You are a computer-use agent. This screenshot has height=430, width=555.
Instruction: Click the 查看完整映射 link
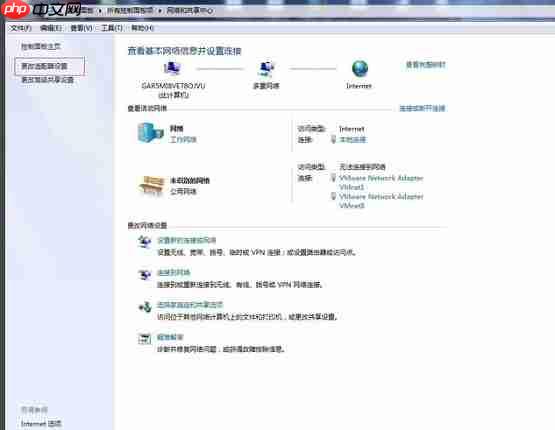425,65
